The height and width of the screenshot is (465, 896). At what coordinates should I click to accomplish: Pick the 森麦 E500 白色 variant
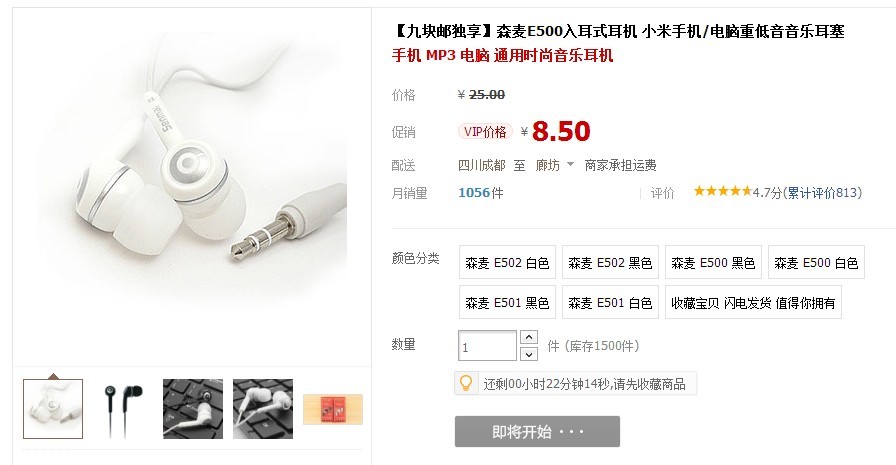click(816, 262)
